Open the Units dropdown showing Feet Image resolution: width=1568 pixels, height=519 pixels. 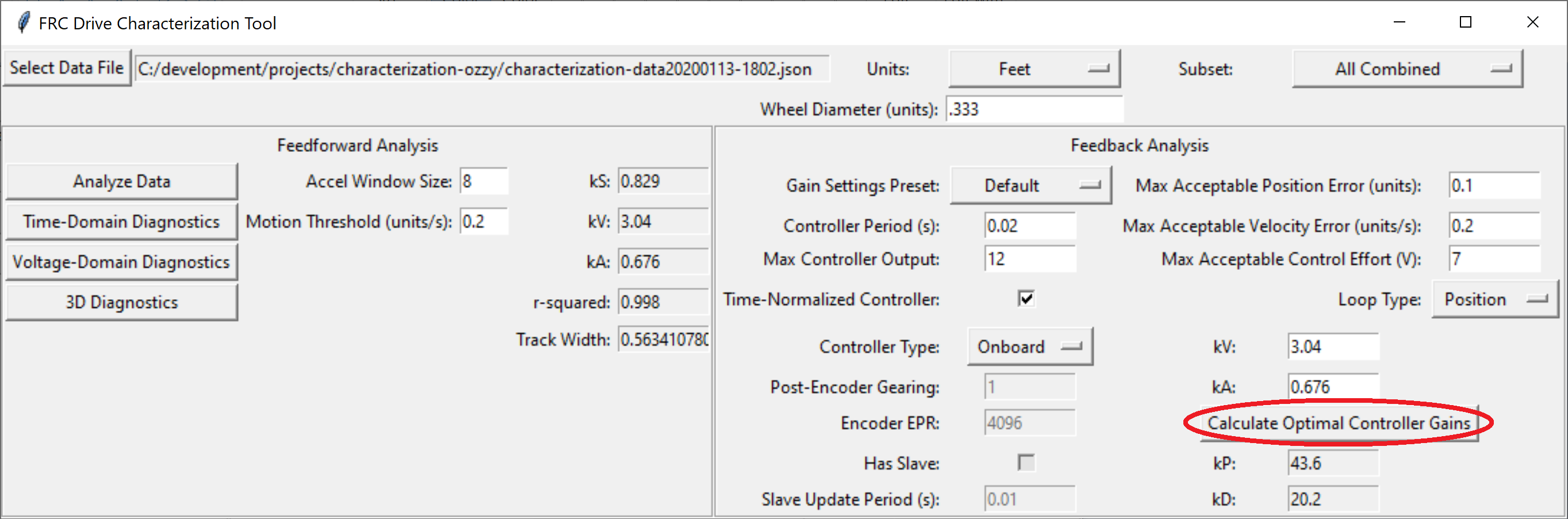[x=1035, y=68]
